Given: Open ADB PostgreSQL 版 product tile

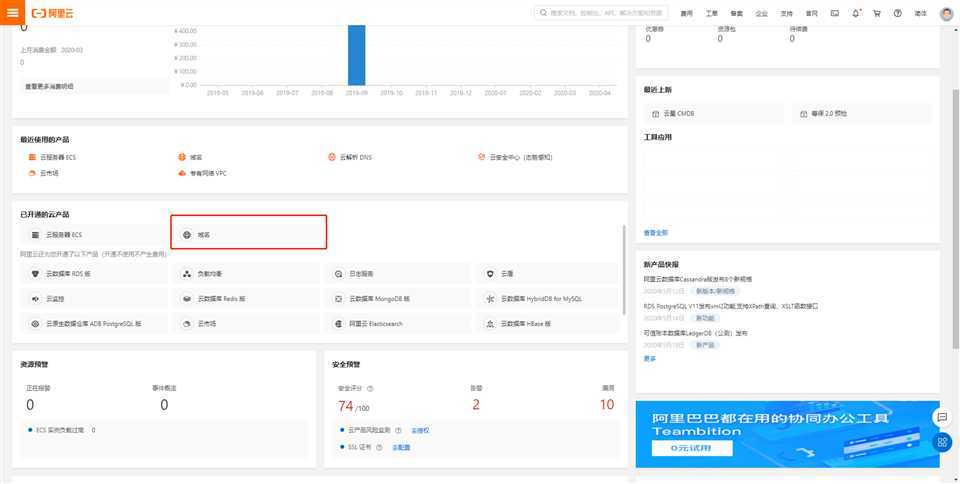Looking at the screenshot, I should click(x=94, y=324).
